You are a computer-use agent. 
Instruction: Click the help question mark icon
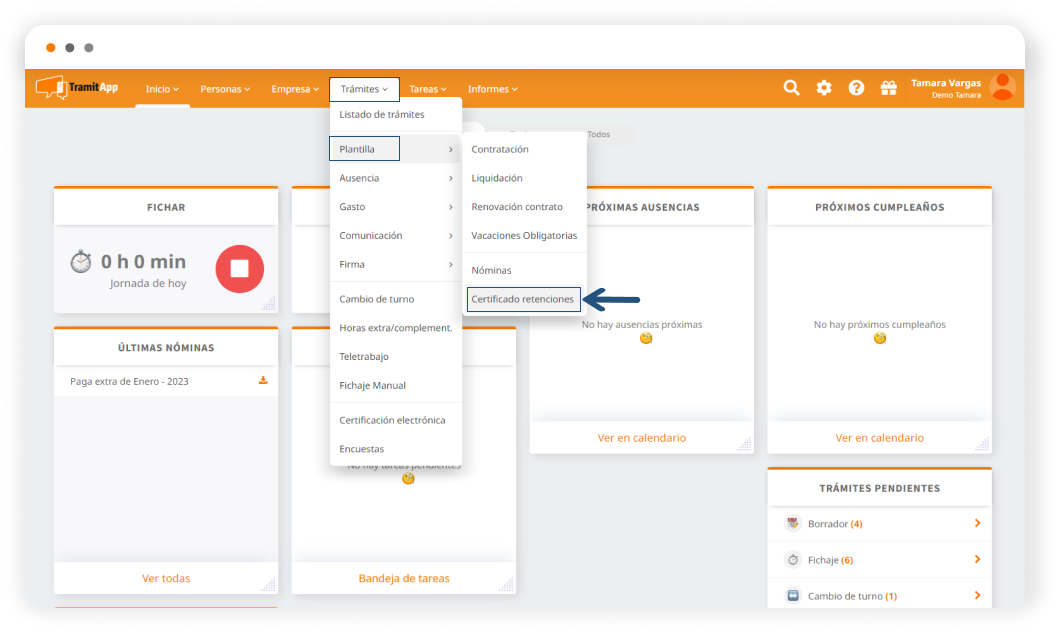point(856,88)
